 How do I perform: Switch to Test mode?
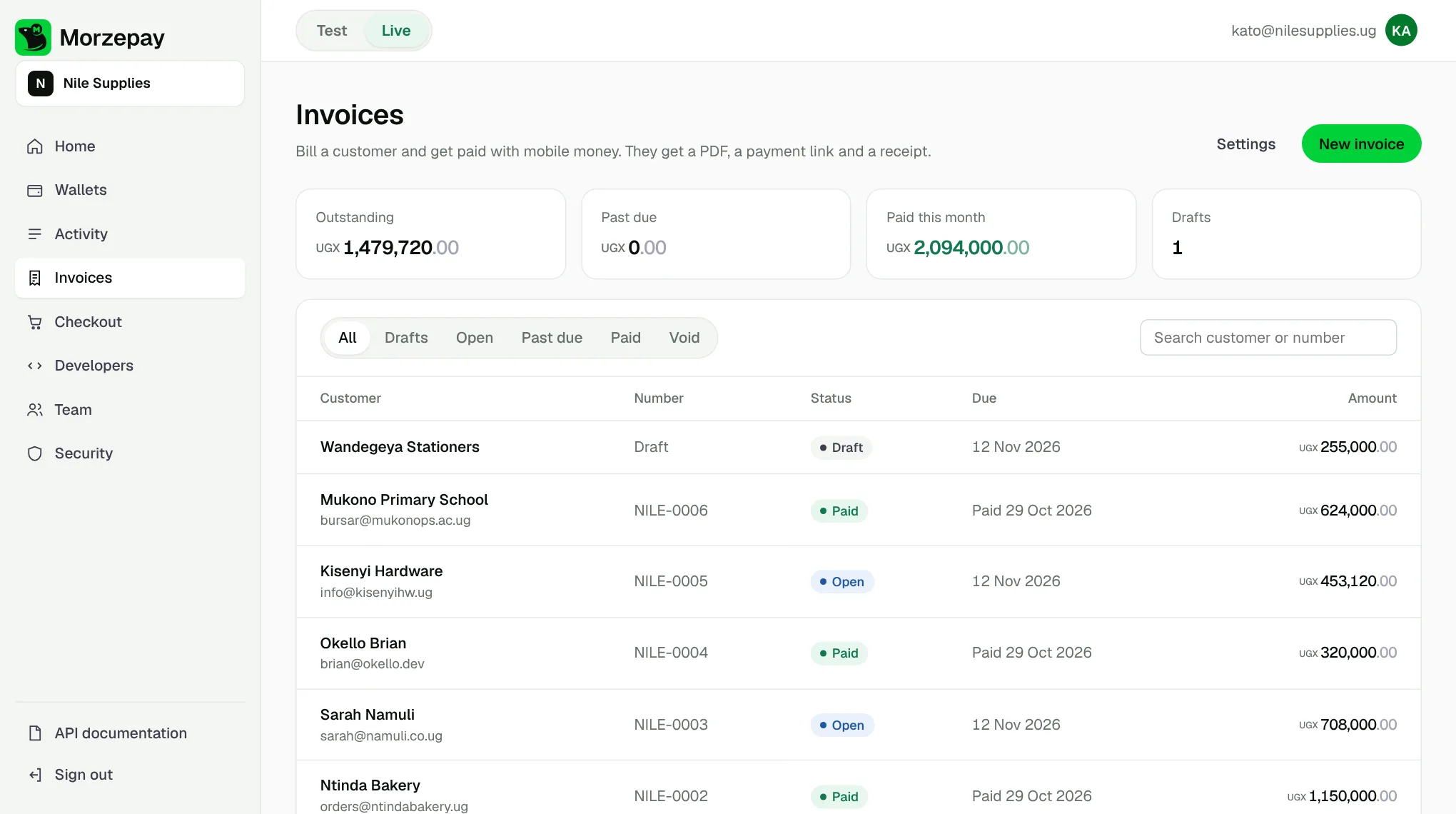tap(332, 31)
